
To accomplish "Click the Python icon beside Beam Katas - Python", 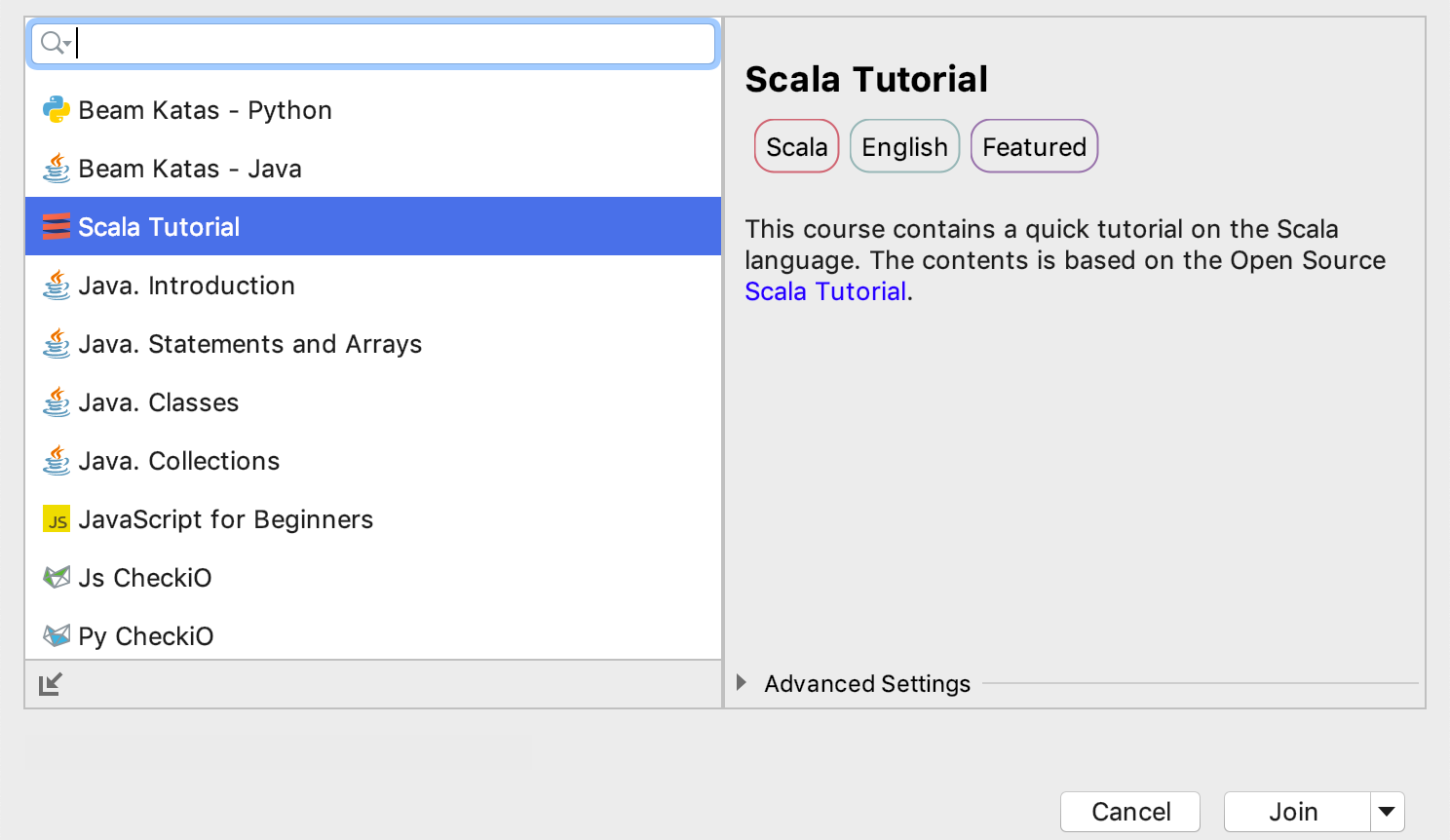I will point(57,109).
